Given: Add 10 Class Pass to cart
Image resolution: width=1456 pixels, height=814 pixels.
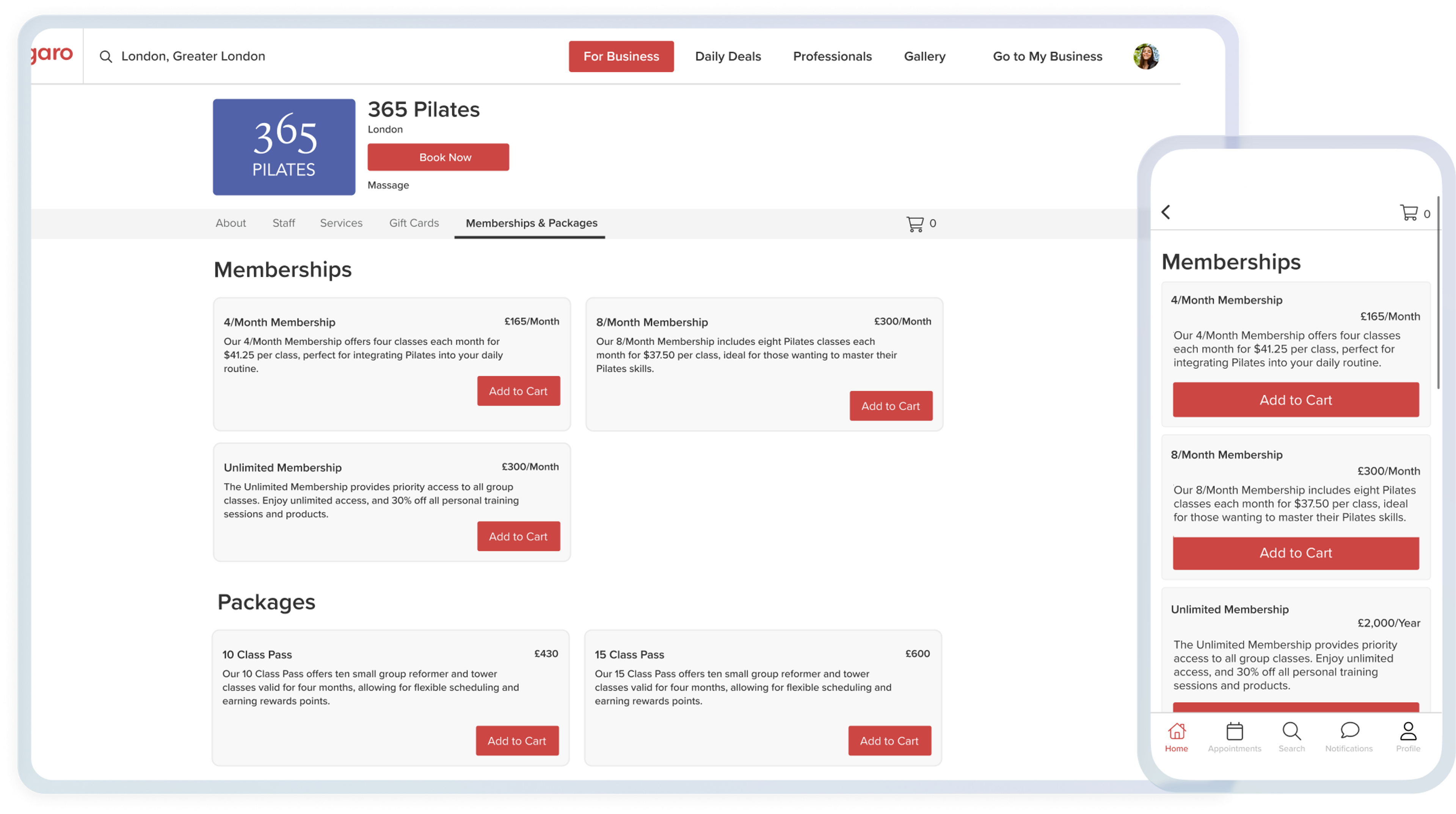Looking at the screenshot, I should click(517, 741).
